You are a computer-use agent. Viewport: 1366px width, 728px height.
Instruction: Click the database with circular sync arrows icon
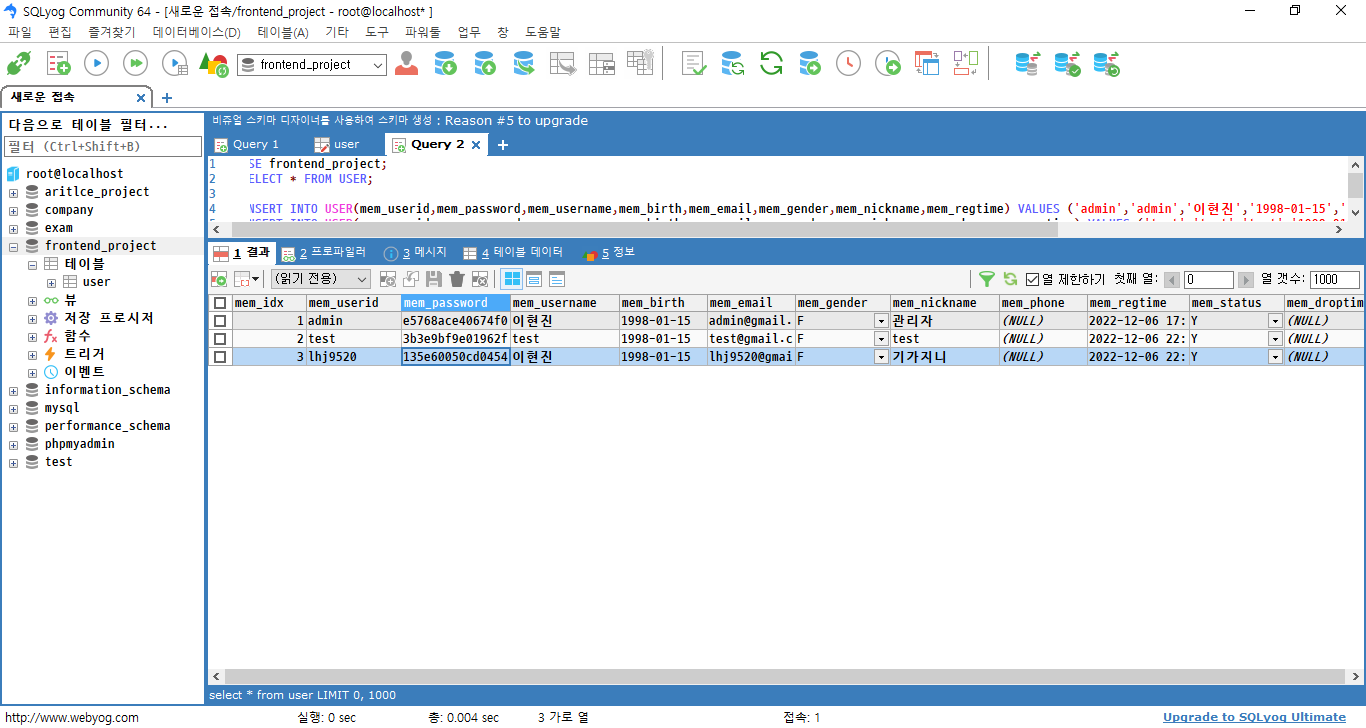coord(732,64)
